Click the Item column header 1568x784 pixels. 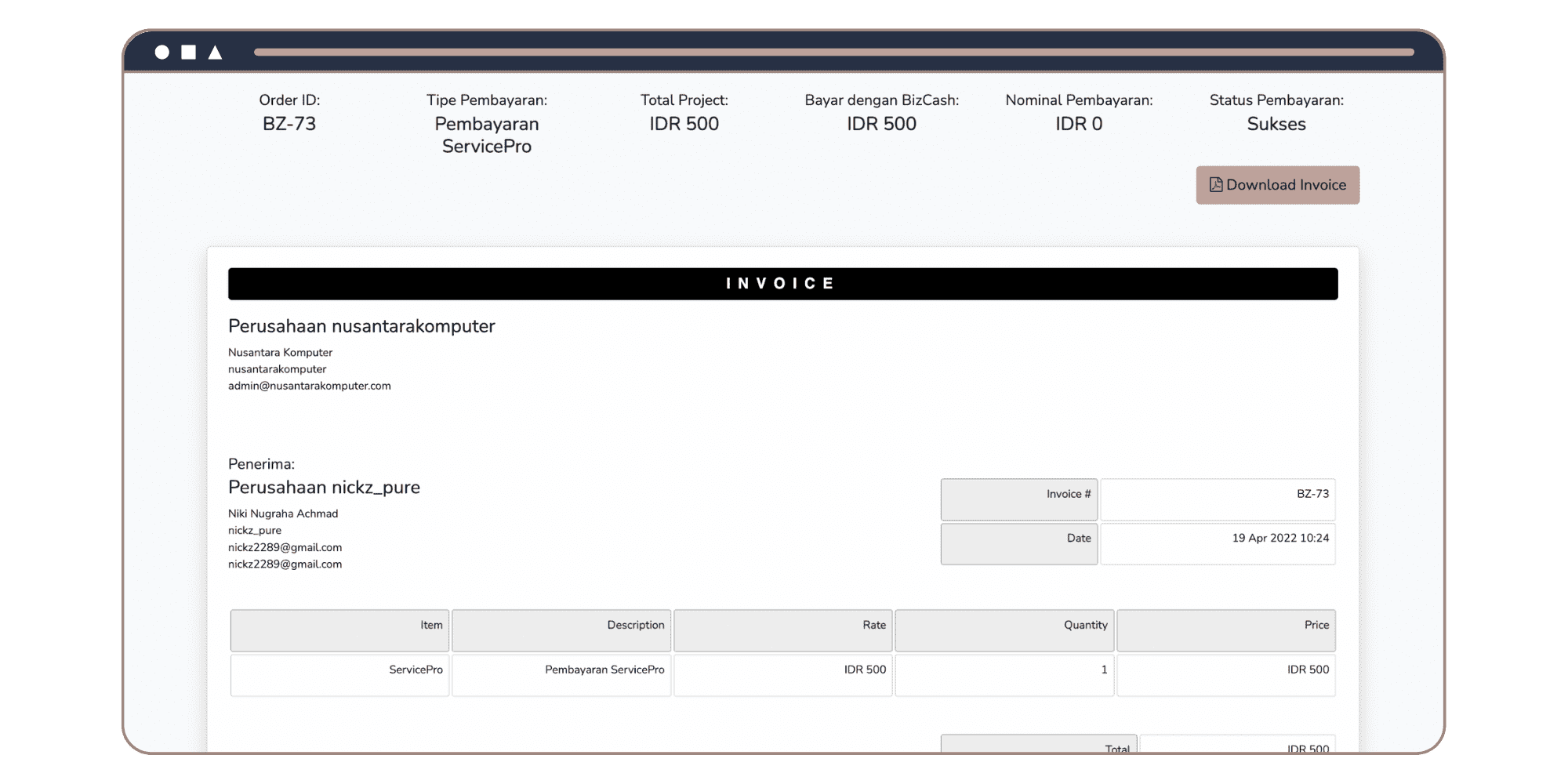pos(339,630)
